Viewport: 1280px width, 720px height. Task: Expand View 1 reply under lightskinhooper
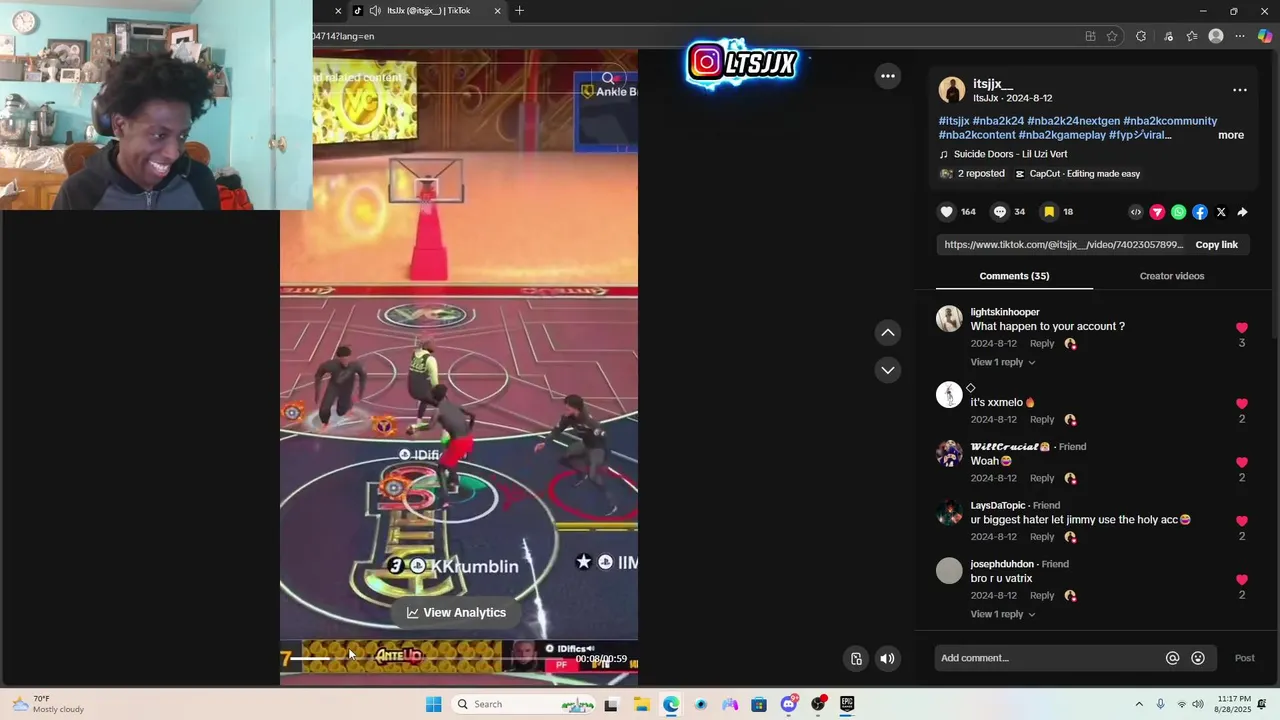point(1002,362)
